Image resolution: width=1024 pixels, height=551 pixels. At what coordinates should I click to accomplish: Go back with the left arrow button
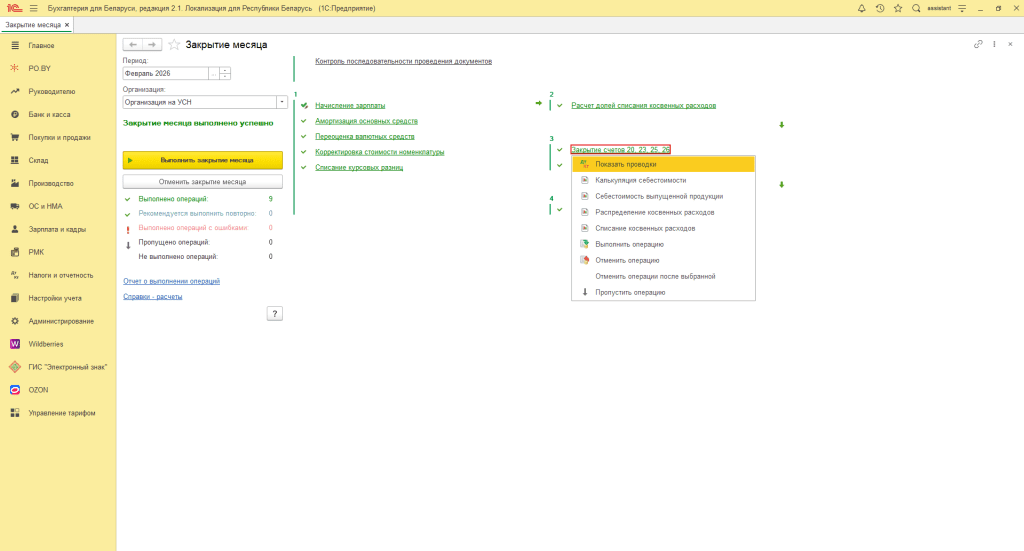(132, 44)
